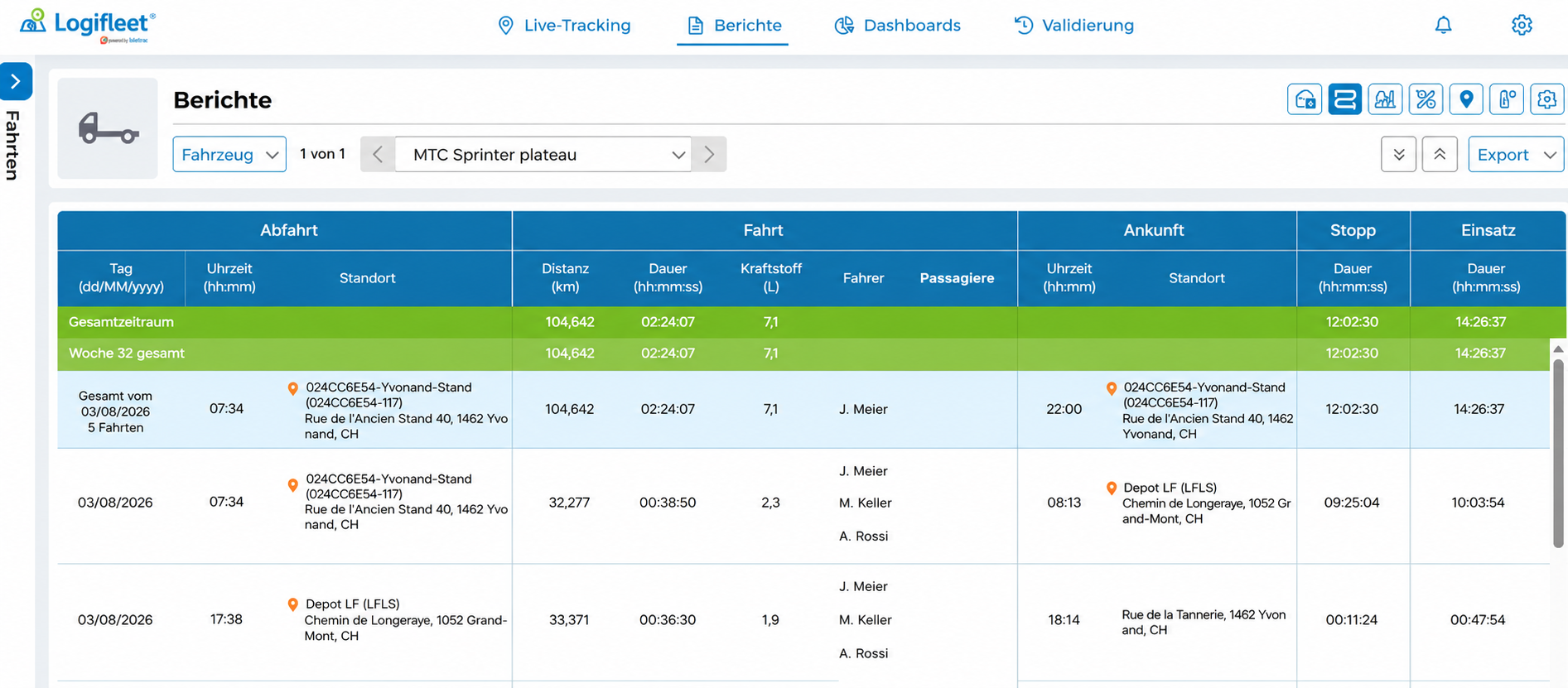This screenshot has height=688, width=1568.
Task: Click the 00:38:50 trip duration
Action: point(668,503)
